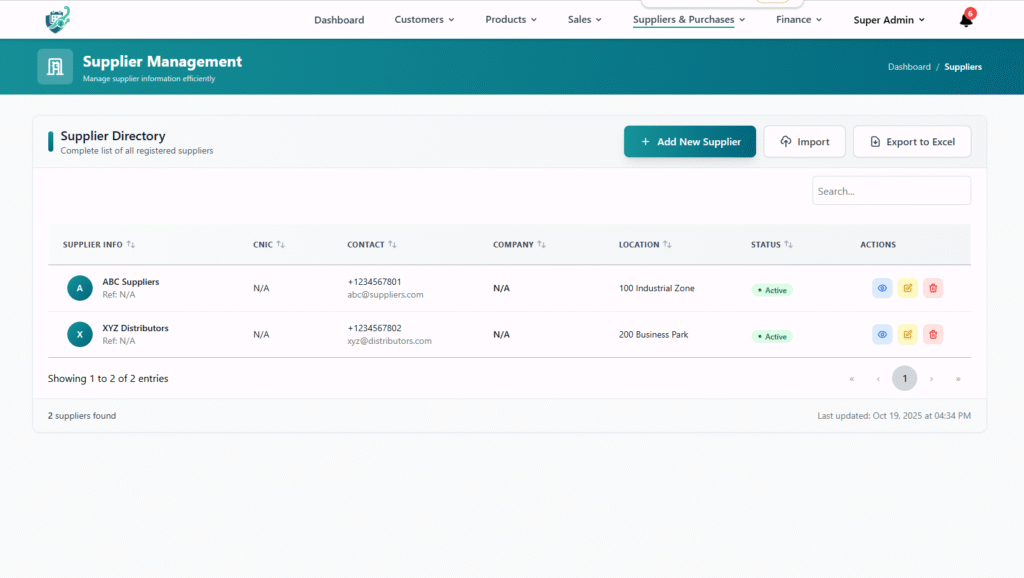View XYZ Distributors details via eye icon

coord(882,334)
